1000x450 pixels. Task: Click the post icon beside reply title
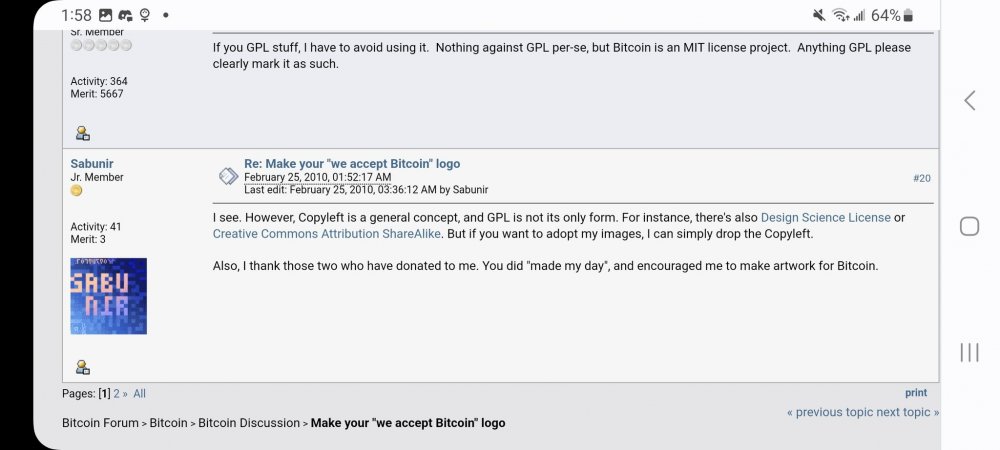point(227,176)
